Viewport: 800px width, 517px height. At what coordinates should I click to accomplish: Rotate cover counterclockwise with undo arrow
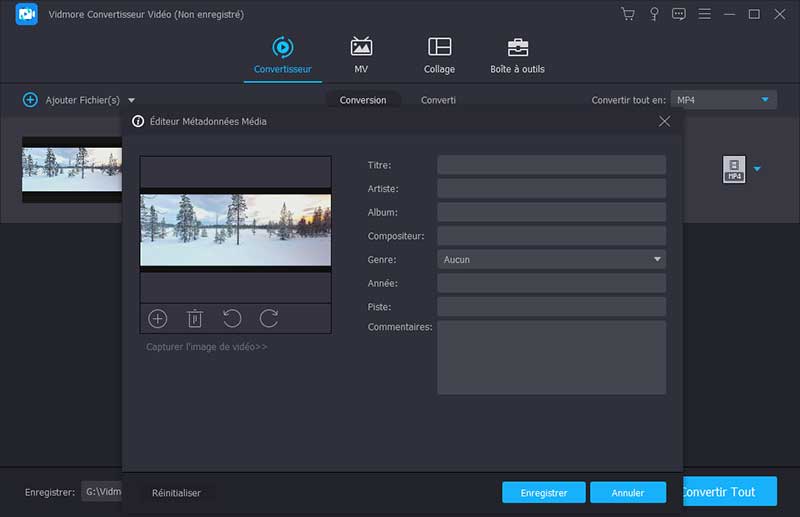coord(232,319)
